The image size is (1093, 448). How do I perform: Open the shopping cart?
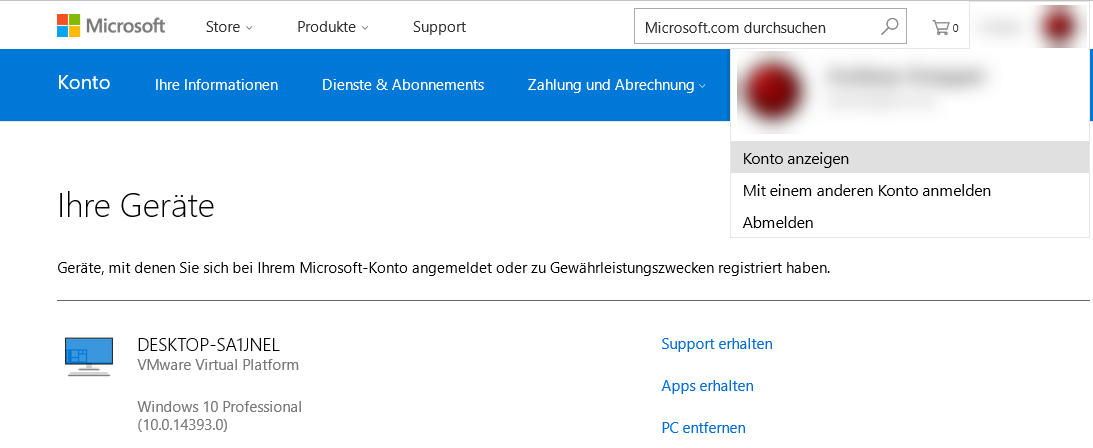945,27
